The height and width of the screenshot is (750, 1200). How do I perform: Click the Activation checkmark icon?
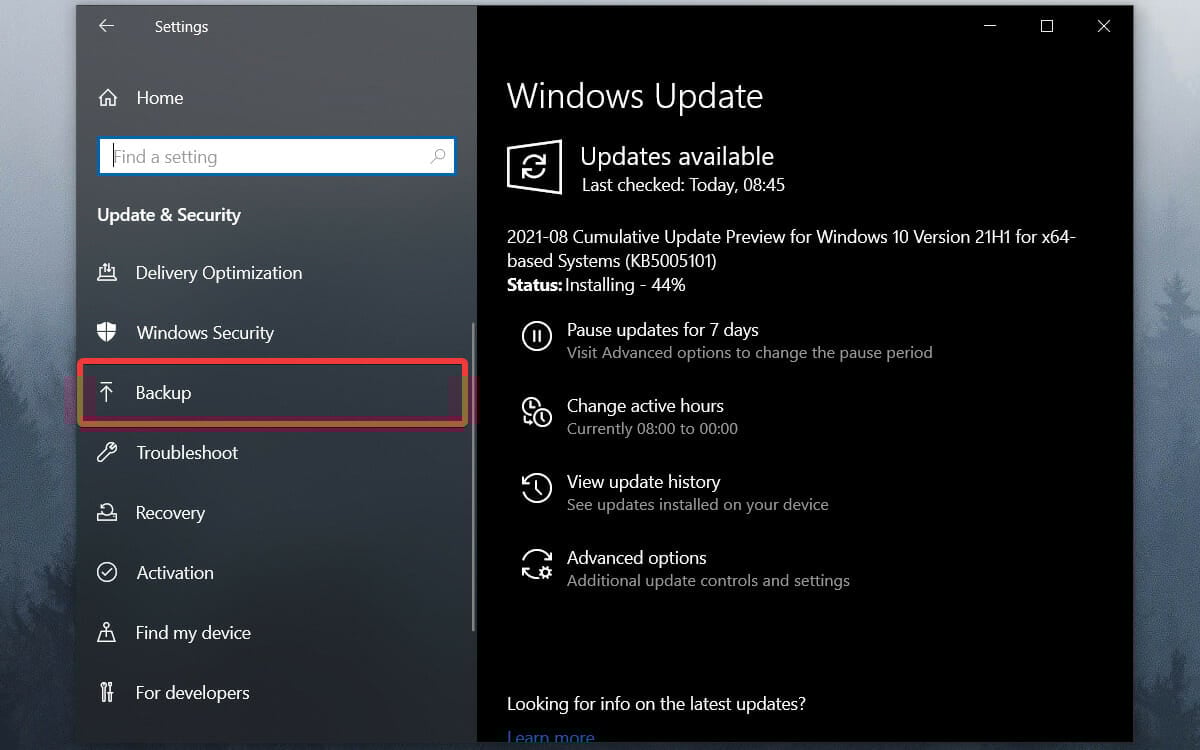(x=107, y=573)
